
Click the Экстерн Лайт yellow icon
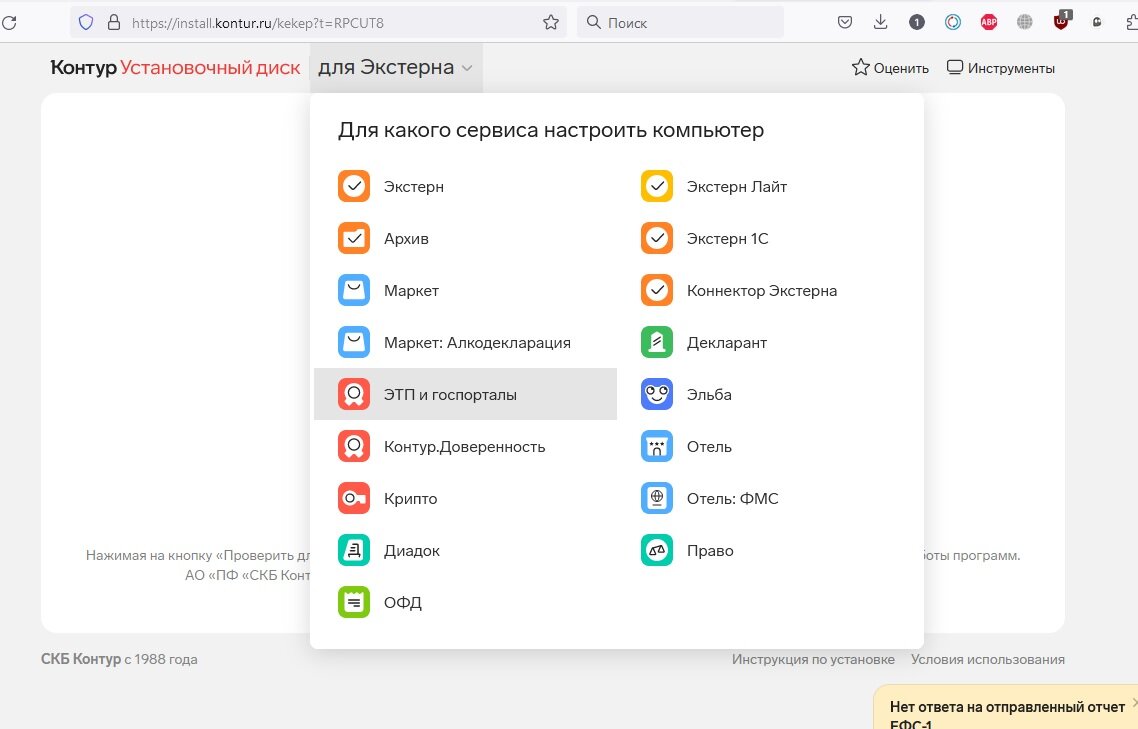click(x=657, y=187)
